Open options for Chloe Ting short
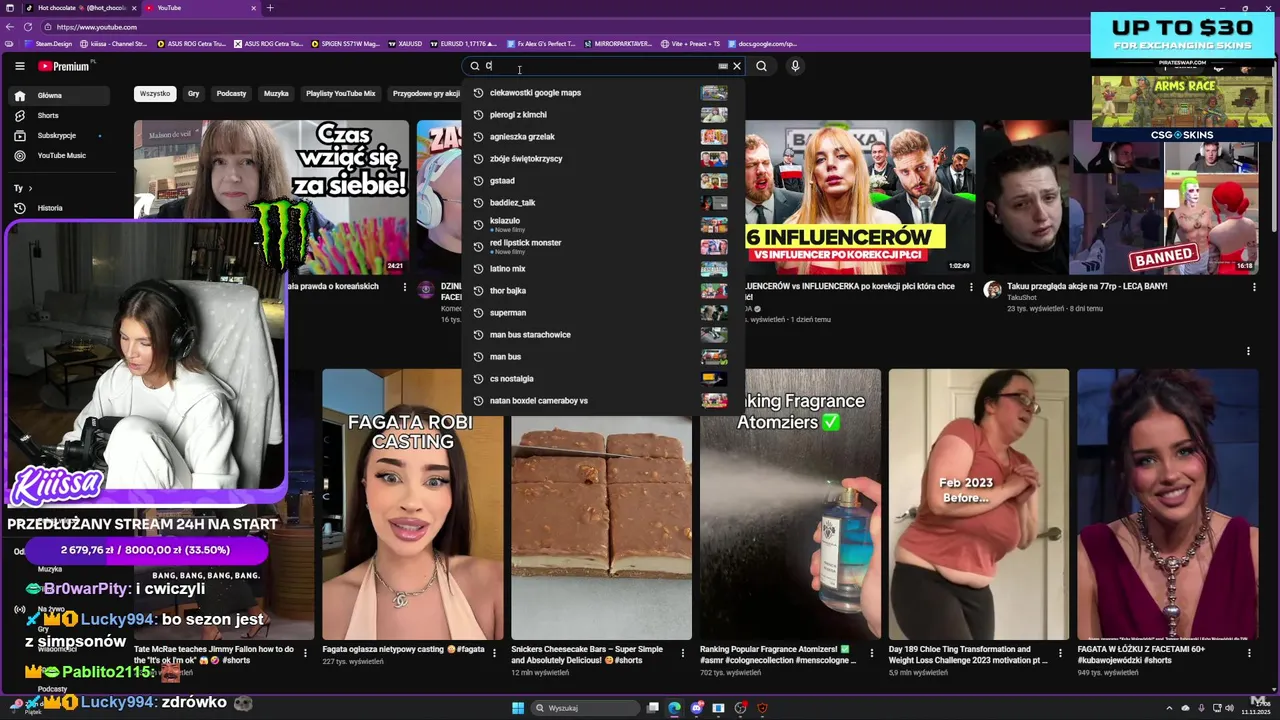This screenshot has height=720, width=1280. (x=1061, y=652)
